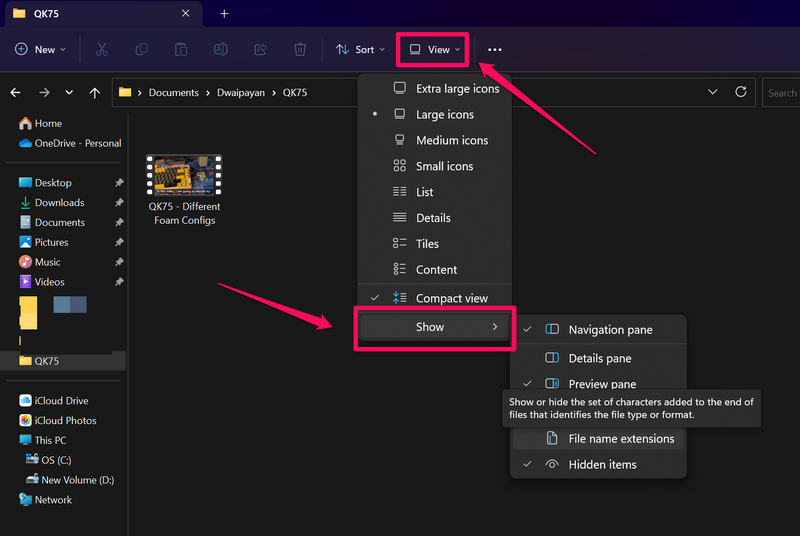Toggle Hidden items visibility
Viewport: 800px width, 536px height.
coord(602,464)
